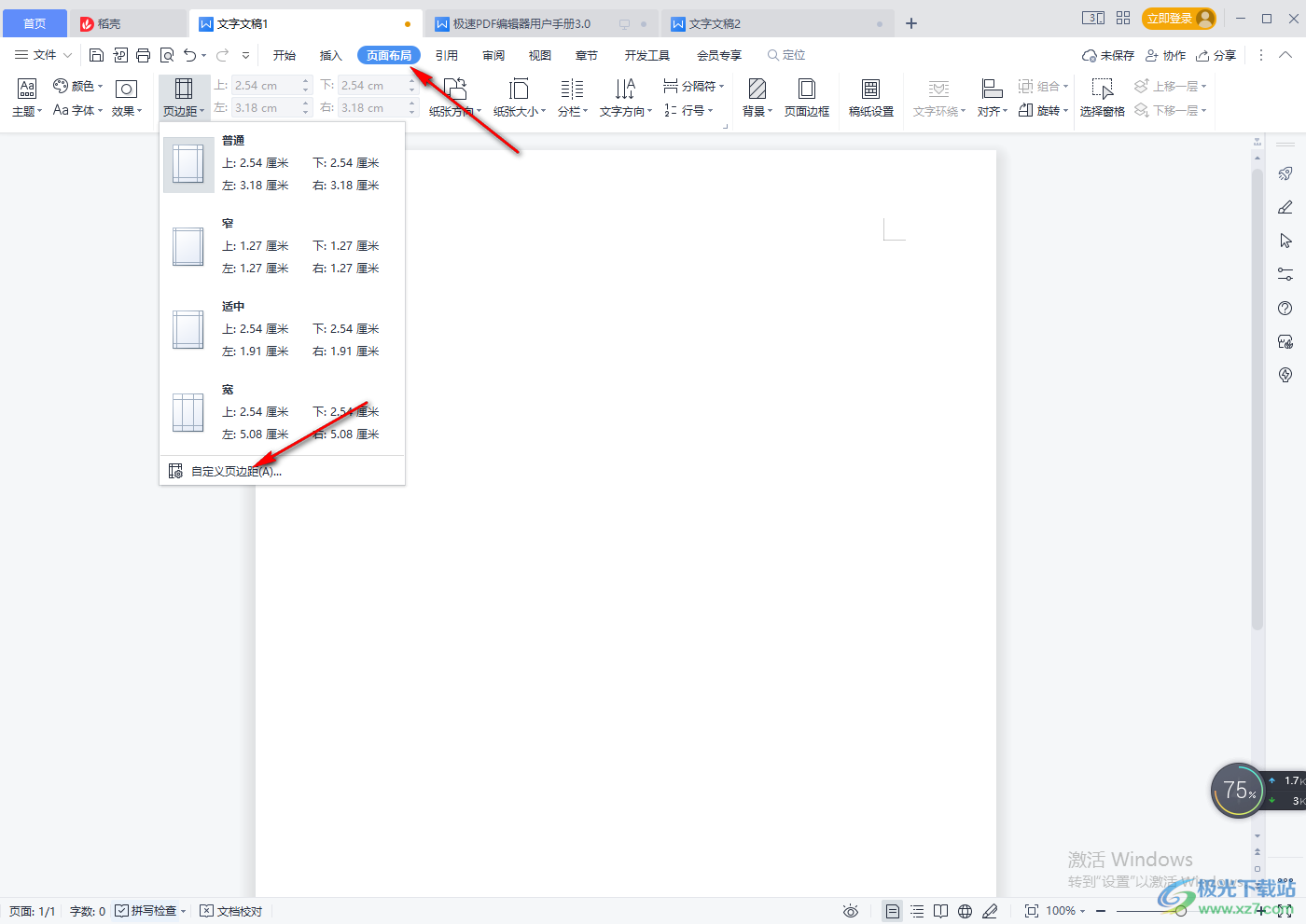Open Print Preview icon

pos(167,55)
